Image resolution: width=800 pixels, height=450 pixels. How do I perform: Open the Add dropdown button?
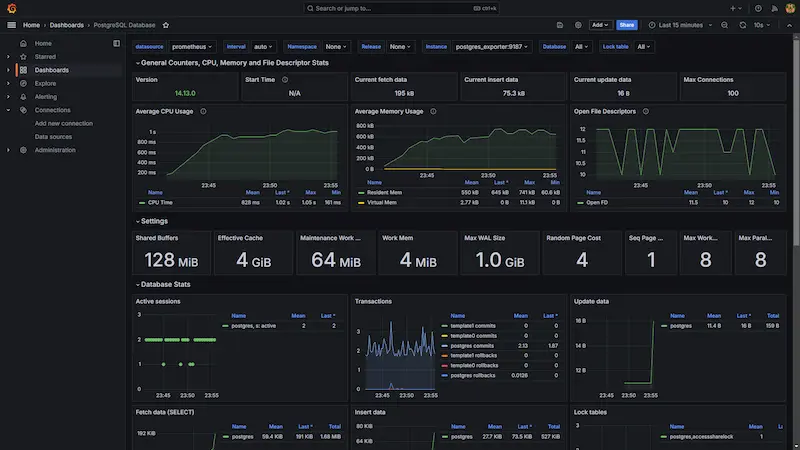(600, 25)
